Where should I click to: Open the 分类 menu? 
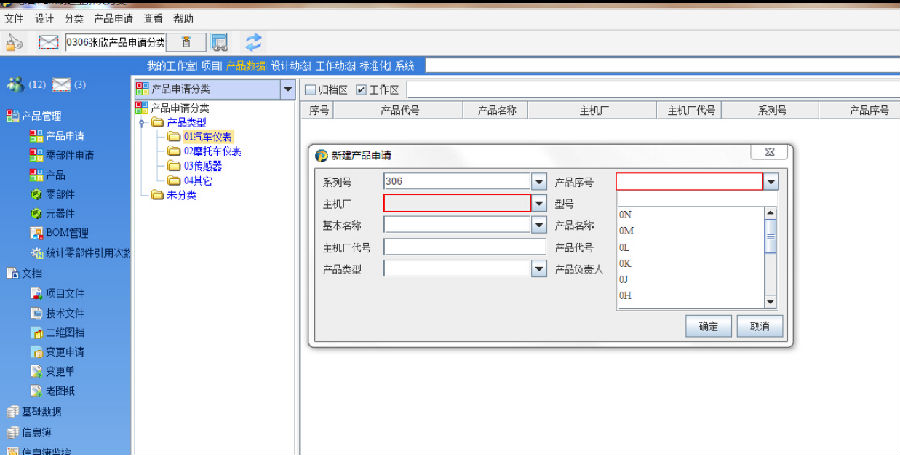pos(74,18)
